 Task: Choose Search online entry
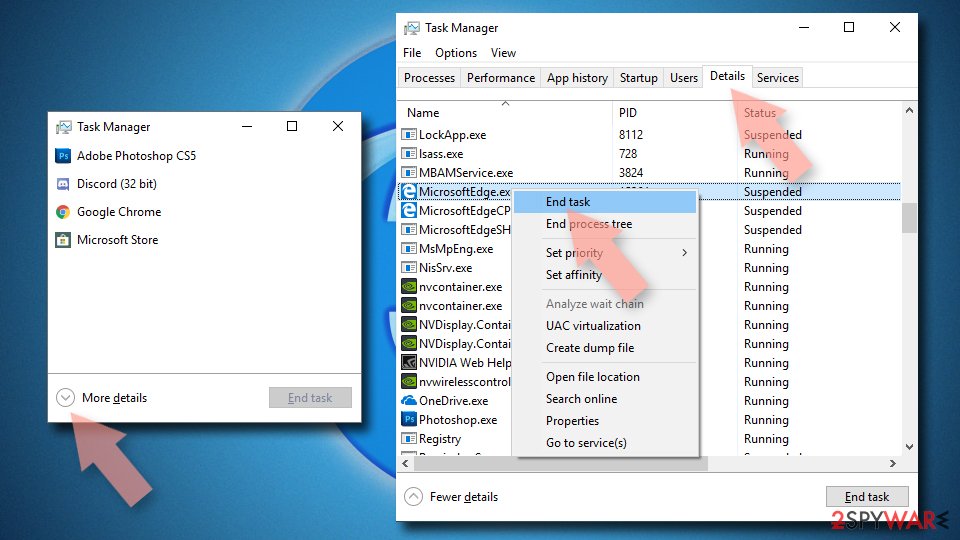pyautogui.click(x=605, y=399)
